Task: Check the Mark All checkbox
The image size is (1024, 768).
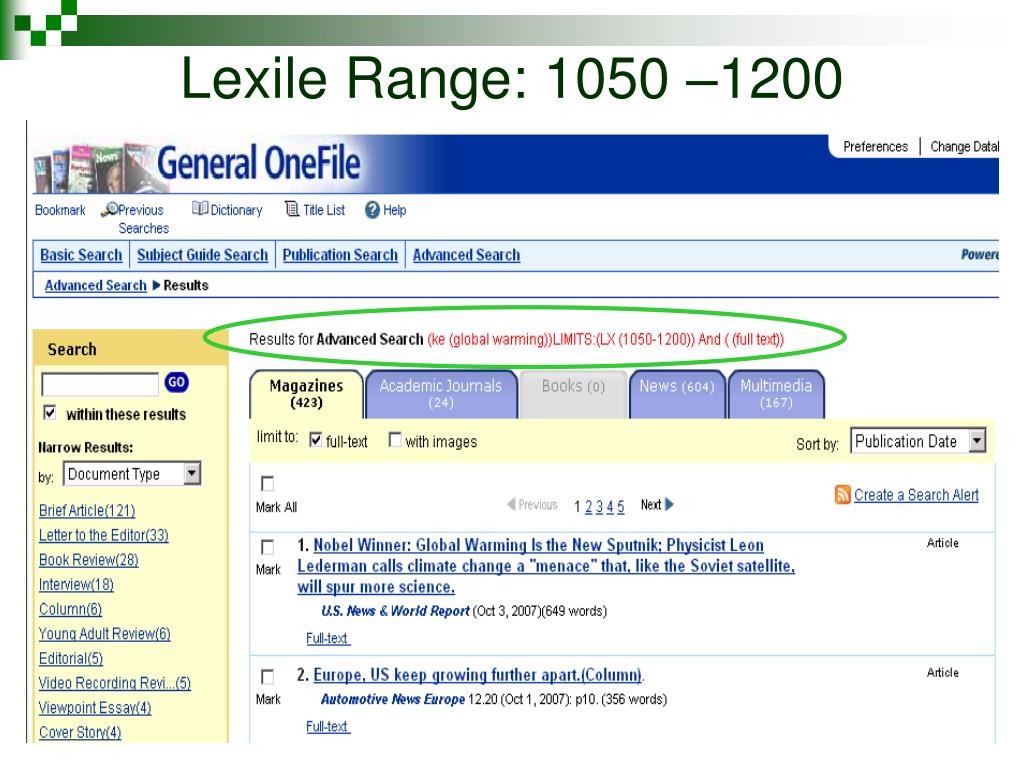Action: click(x=267, y=483)
